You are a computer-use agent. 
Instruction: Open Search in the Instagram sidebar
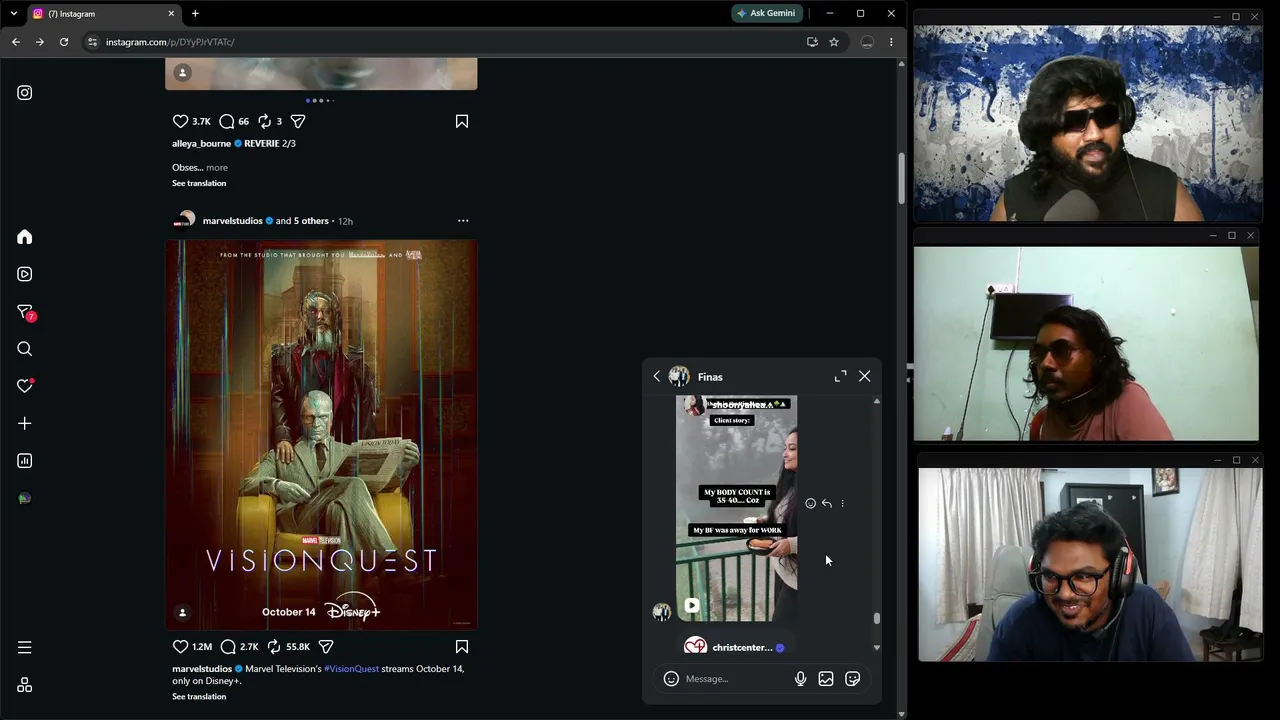point(25,349)
